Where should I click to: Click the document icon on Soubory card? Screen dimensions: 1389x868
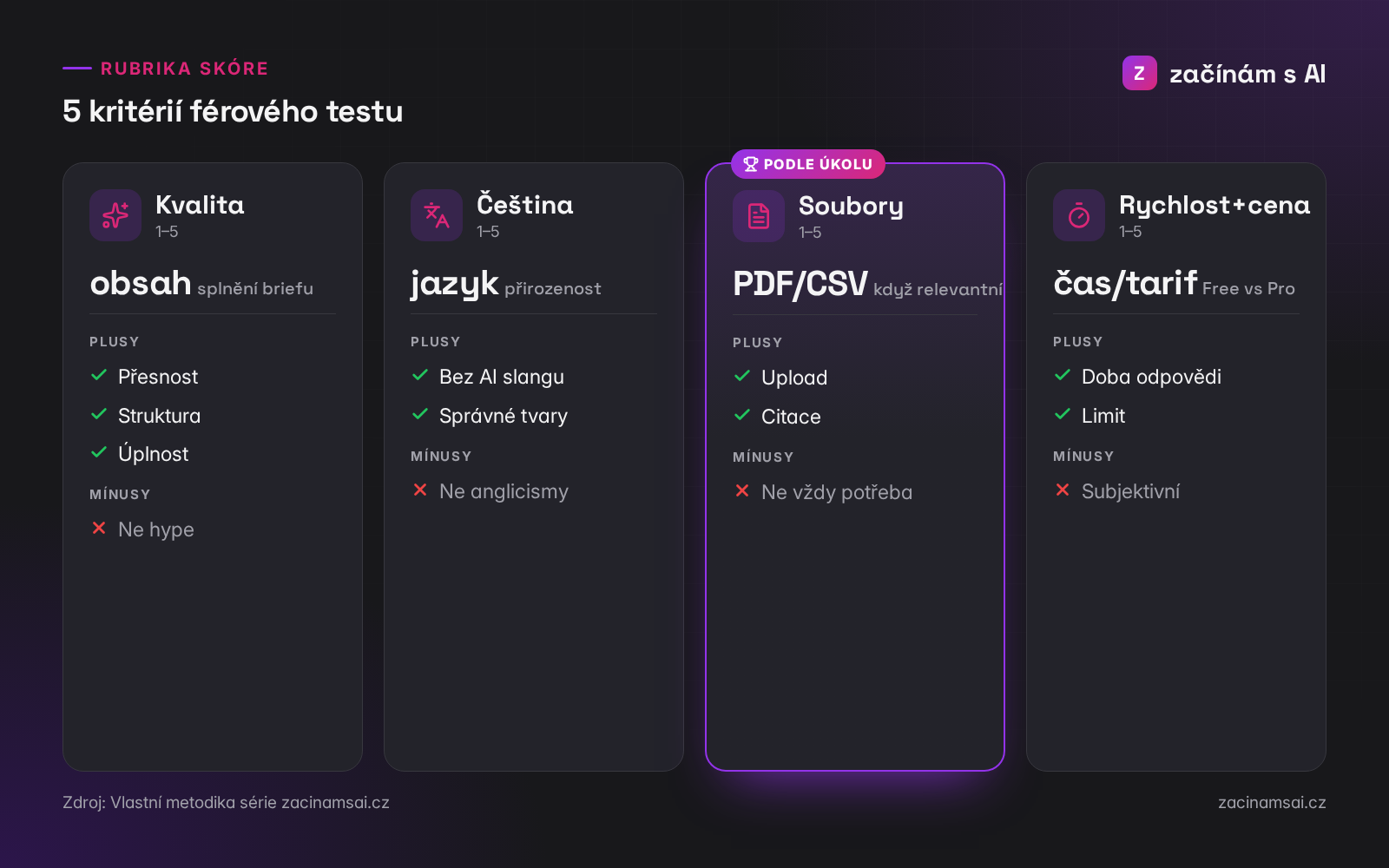tap(759, 216)
